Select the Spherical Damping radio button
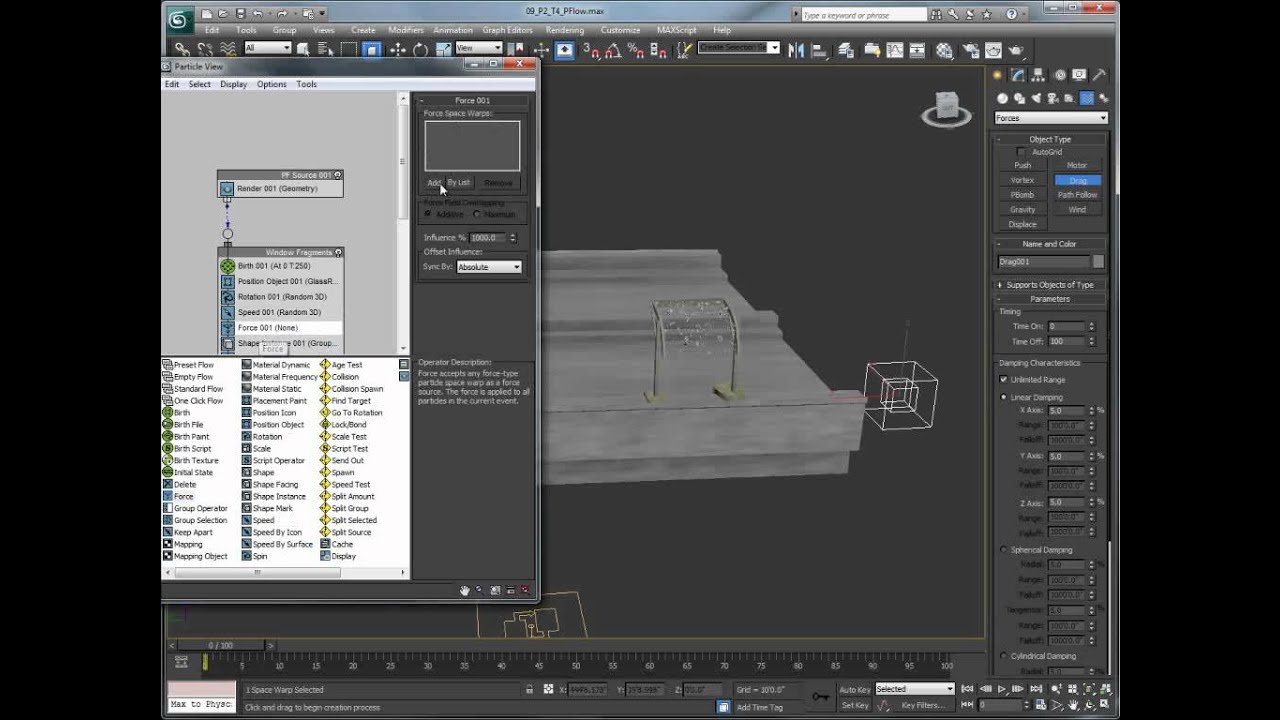 tap(1004, 549)
